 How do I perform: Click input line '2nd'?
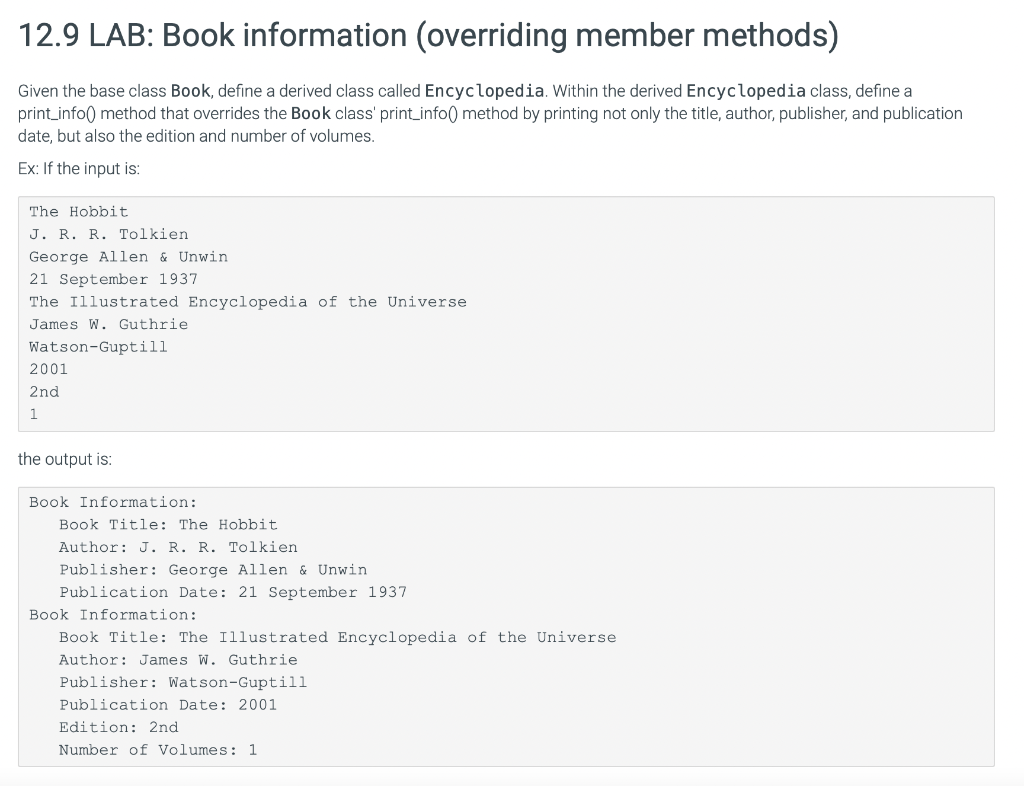(x=44, y=392)
